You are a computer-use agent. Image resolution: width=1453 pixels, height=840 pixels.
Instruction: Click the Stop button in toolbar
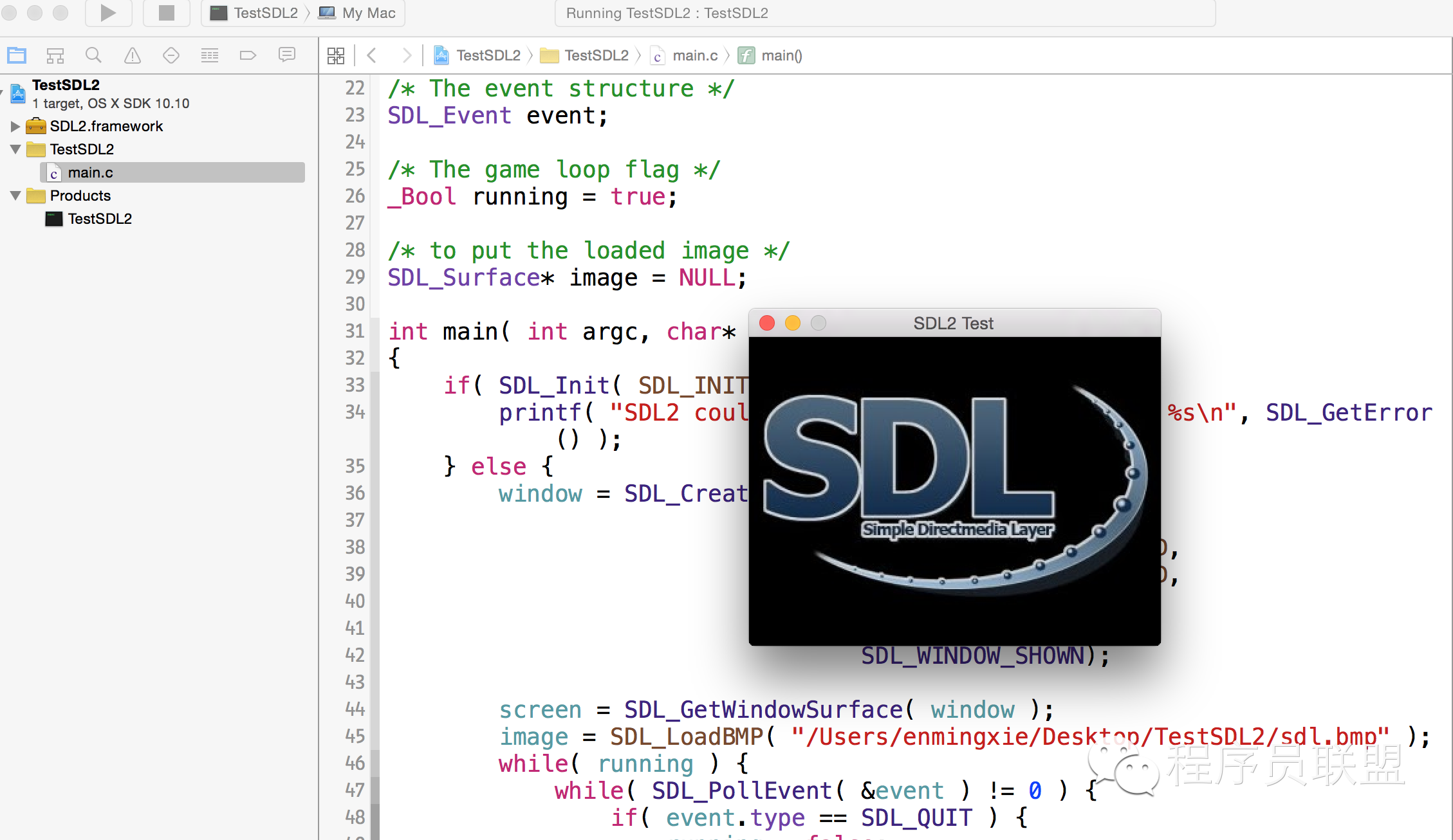167,12
